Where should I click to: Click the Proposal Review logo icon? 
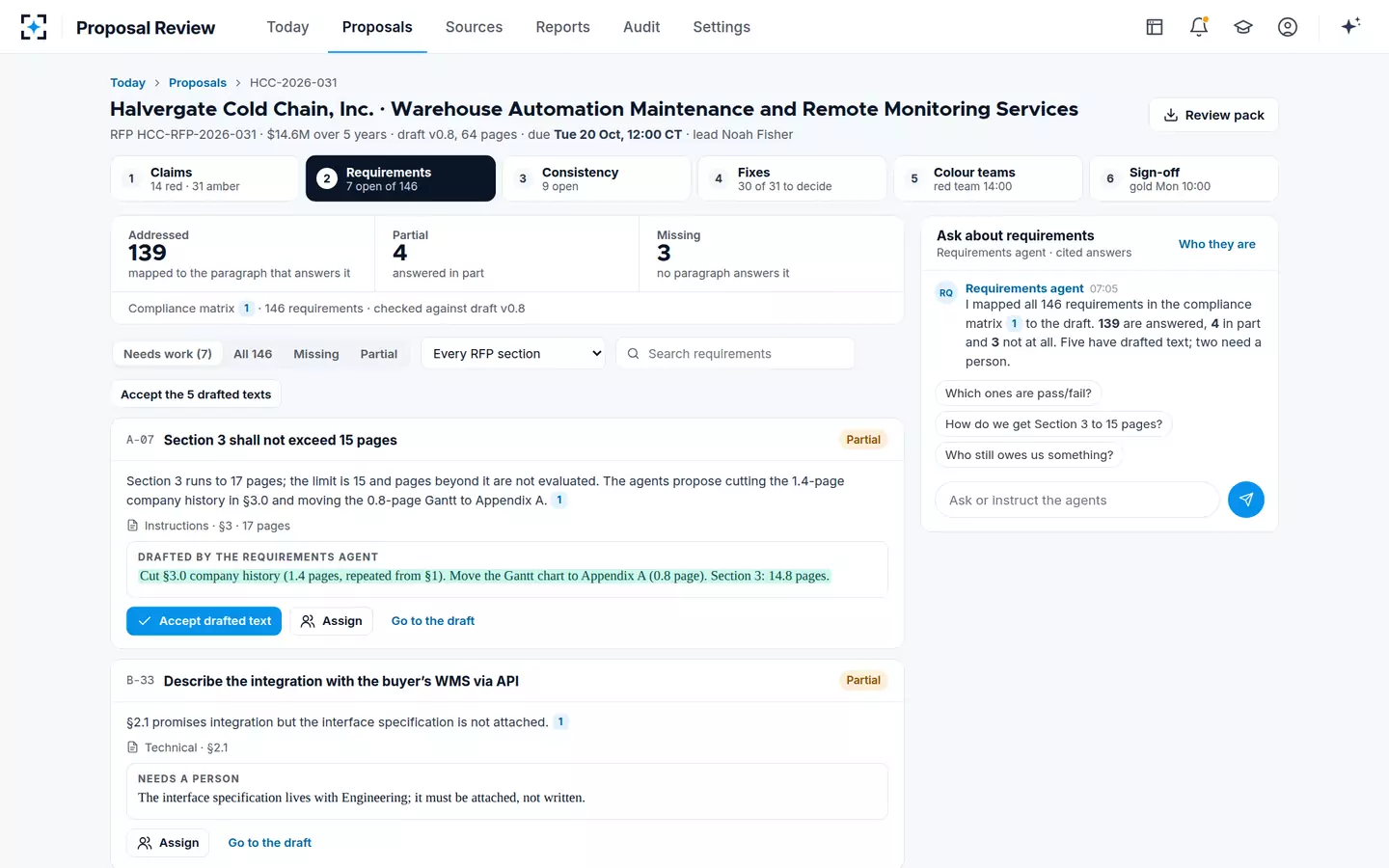click(34, 27)
